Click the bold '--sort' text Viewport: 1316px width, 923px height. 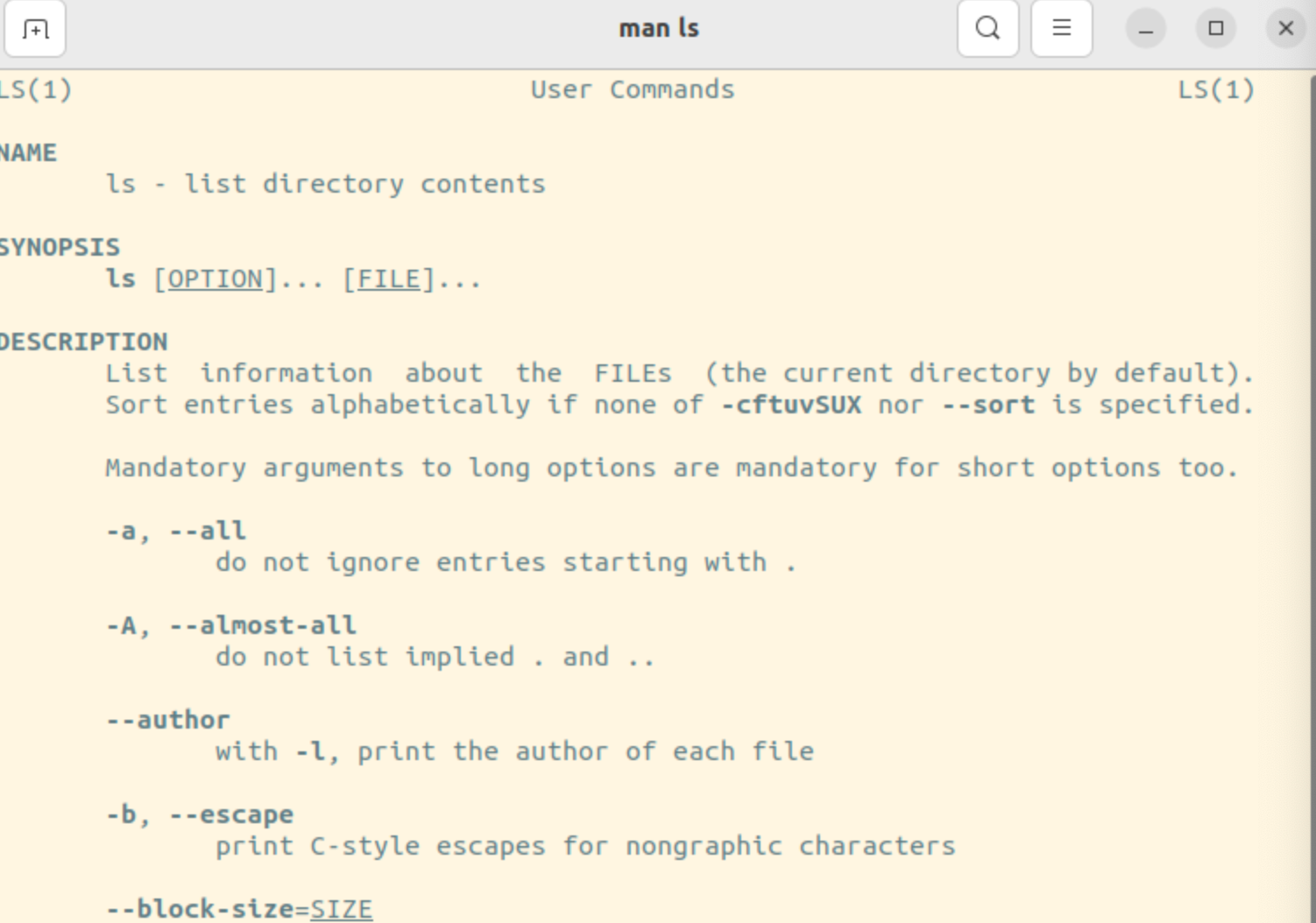point(988,405)
